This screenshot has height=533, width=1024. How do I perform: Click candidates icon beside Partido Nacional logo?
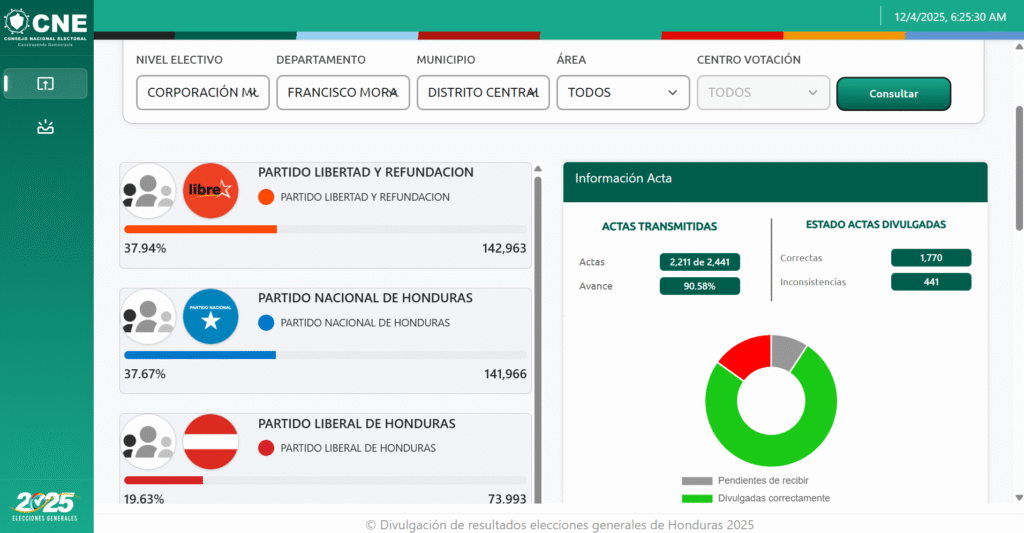click(148, 316)
